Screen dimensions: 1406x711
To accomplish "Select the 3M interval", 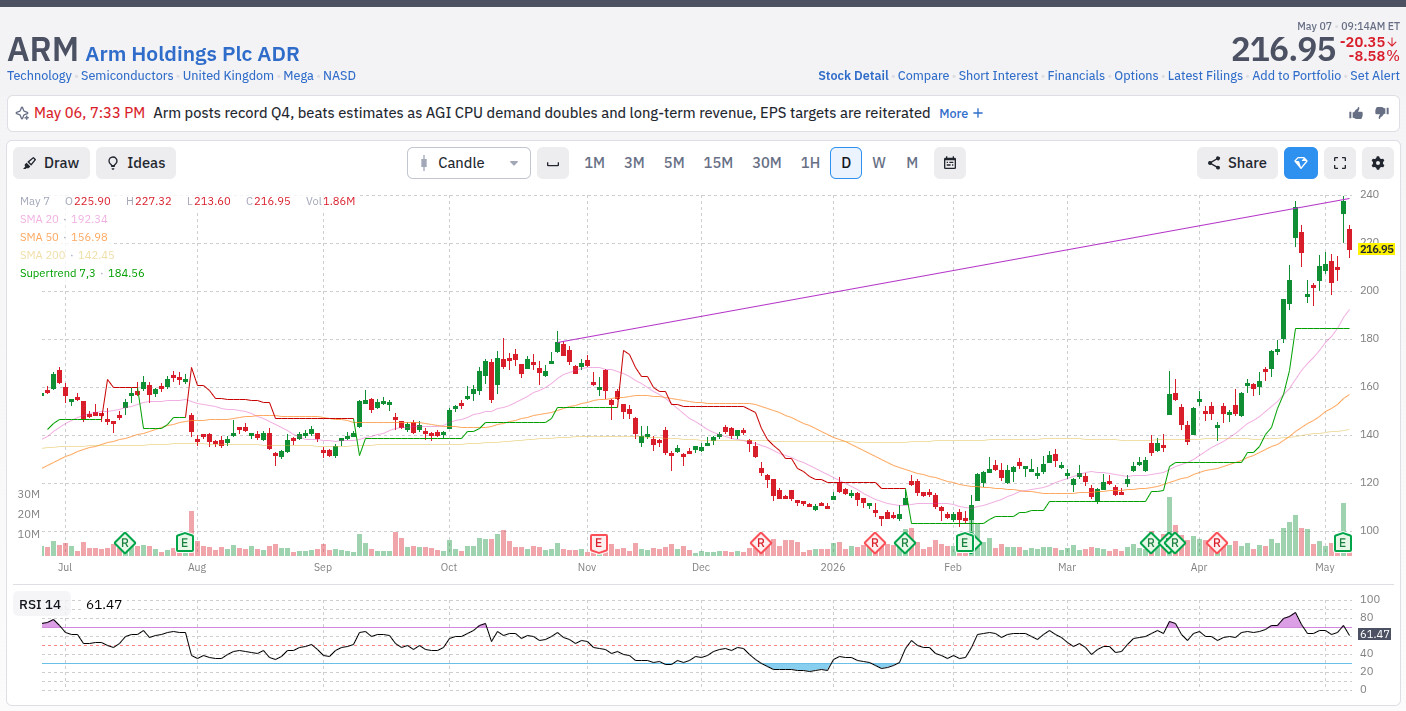I will point(634,163).
